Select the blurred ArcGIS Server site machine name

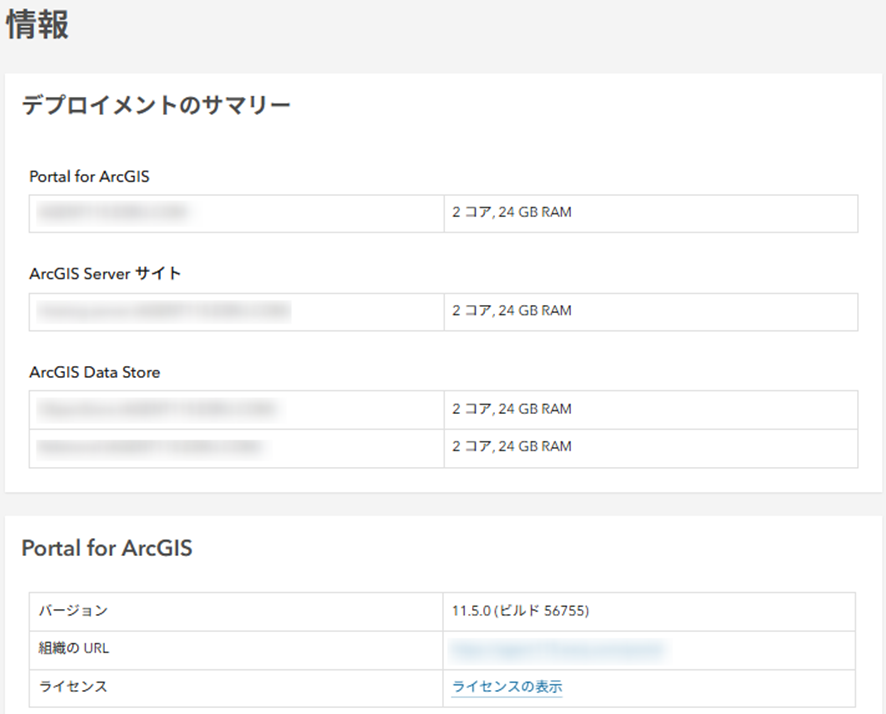[163, 312]
